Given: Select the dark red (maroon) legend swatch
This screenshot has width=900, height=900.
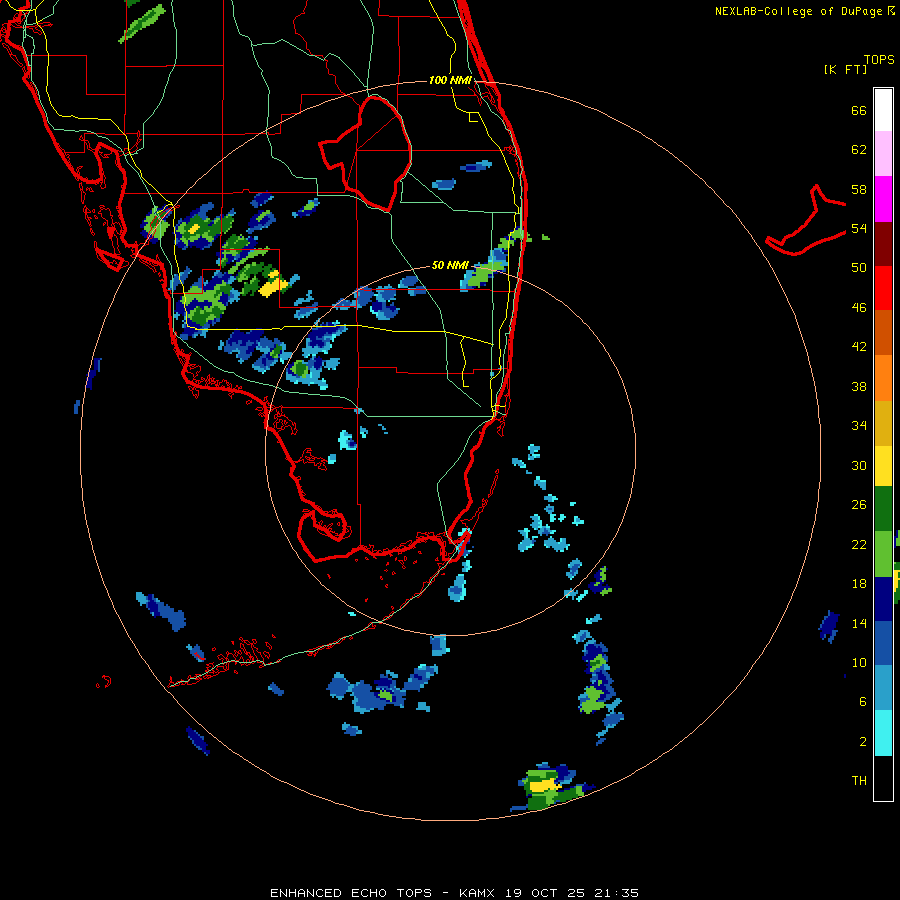Looking at the screenshot, I should [883, 244].
